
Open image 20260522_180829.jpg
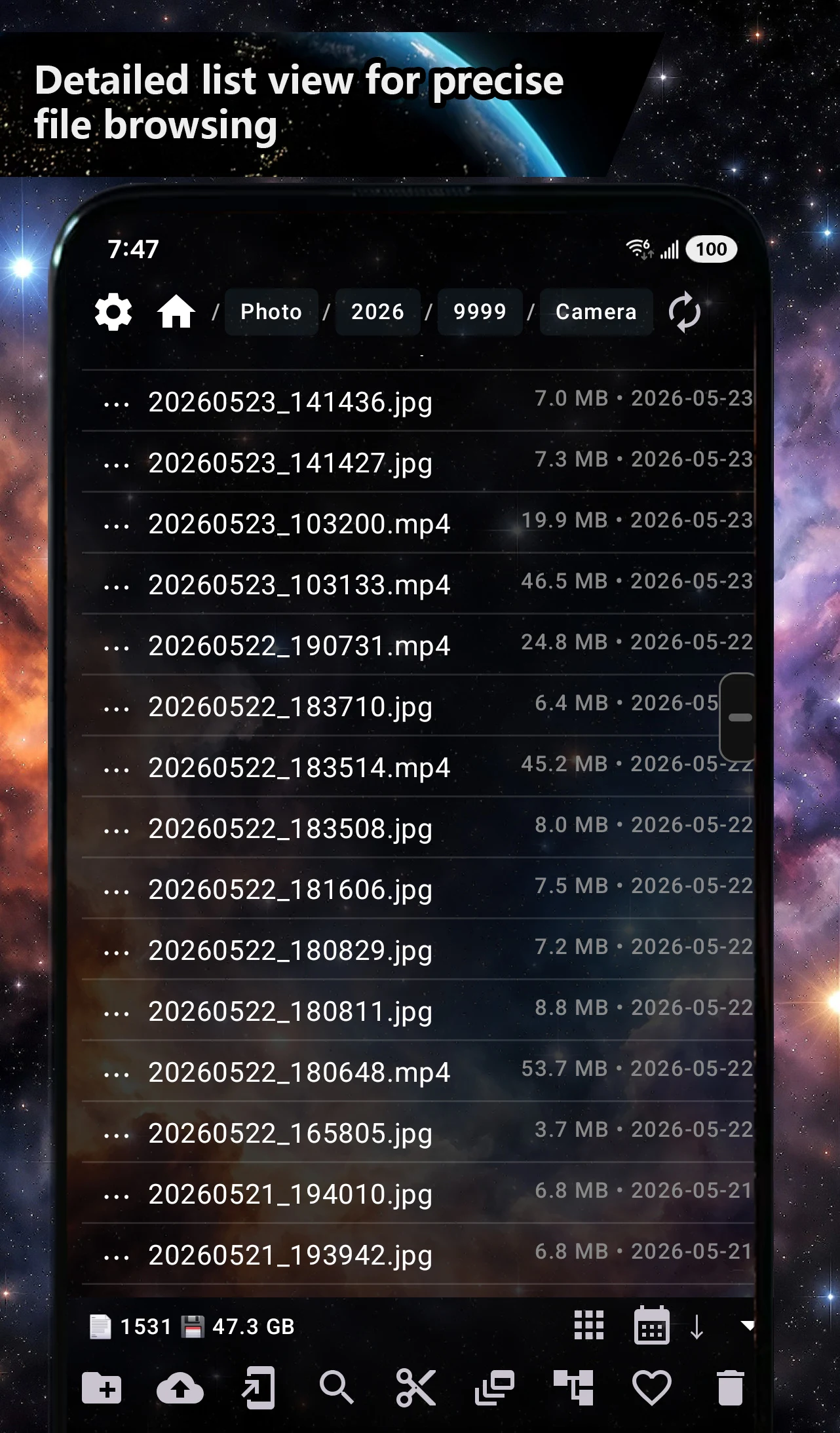(418, 949)
